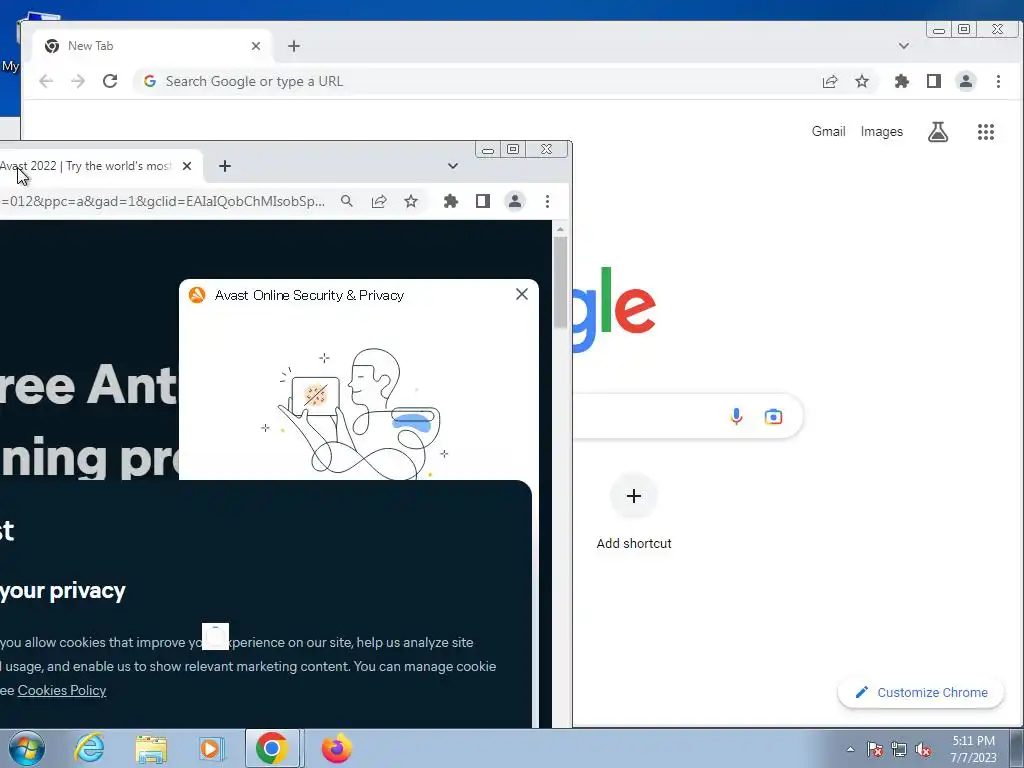The image size is (1024, 768).
Task: Select the Avast 2022 tab
Action: click(x=99, y=166)
